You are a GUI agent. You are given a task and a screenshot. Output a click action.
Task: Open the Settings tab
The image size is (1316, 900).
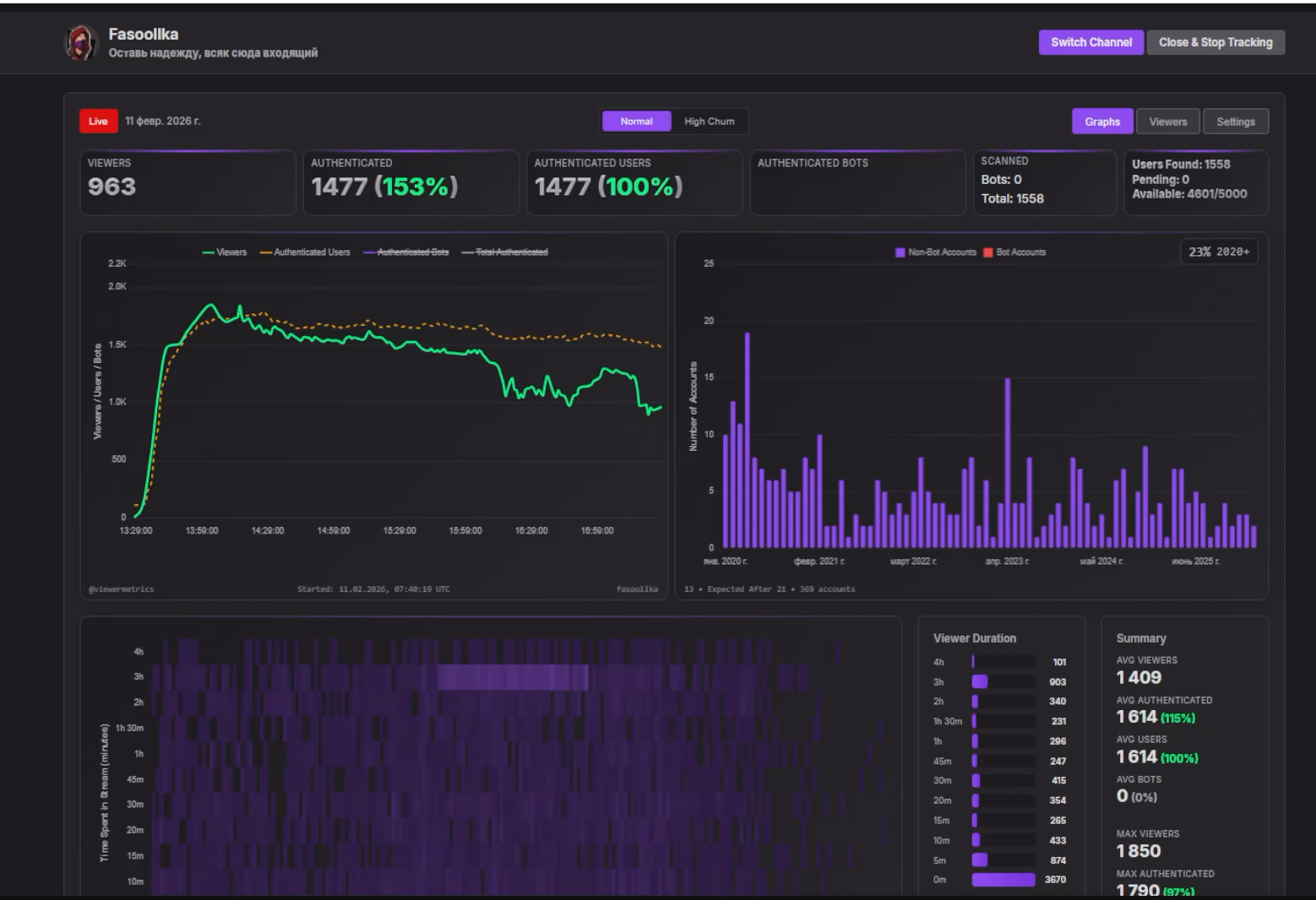coord(1236,122)
